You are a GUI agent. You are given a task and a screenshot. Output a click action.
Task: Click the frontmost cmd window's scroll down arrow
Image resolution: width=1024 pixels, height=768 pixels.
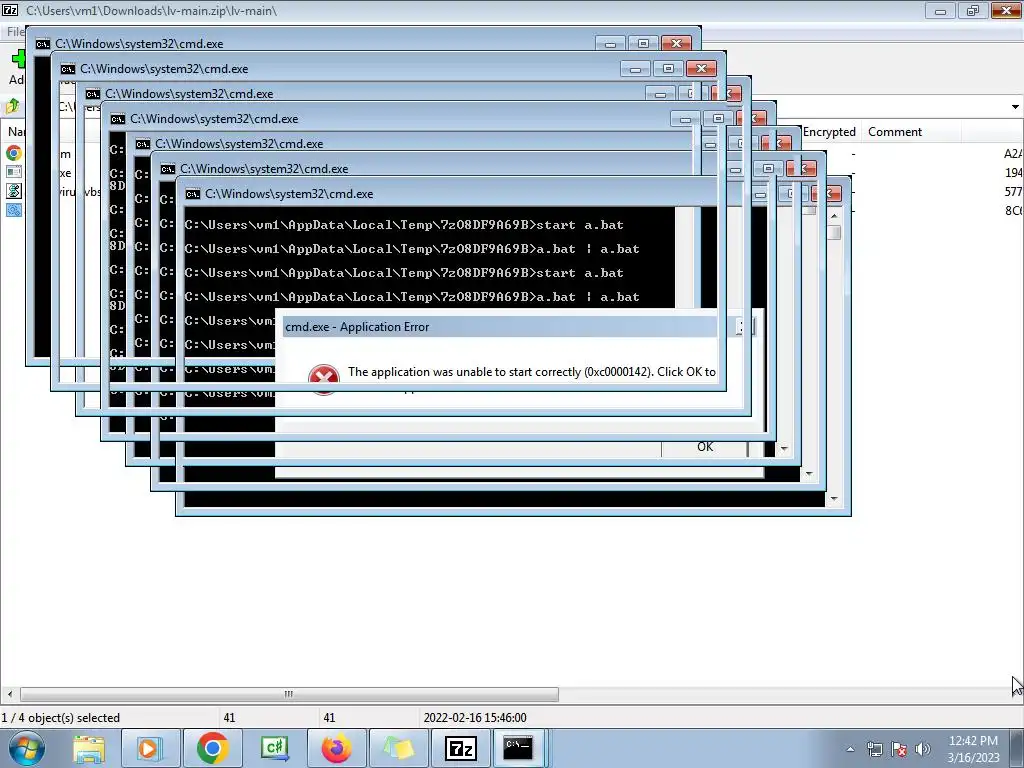[x=834, y=500]
